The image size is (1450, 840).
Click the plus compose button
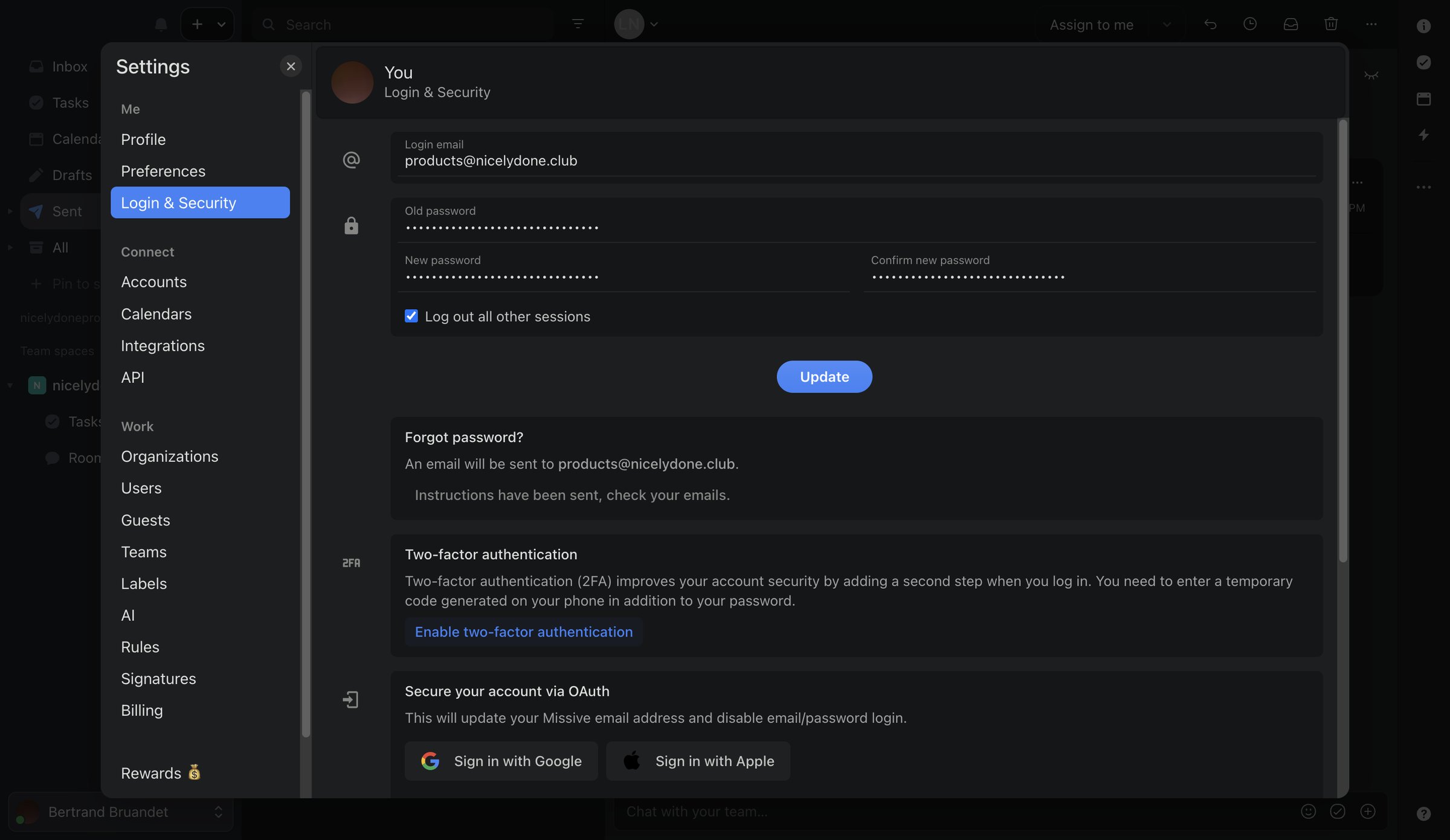coord(197,24)
